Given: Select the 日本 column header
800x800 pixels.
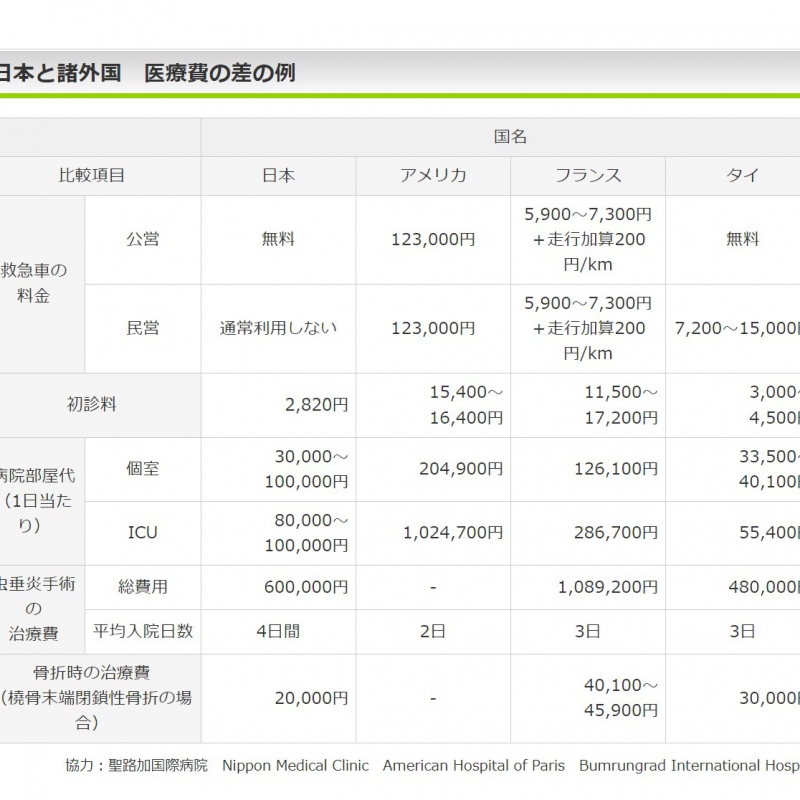Looking at the screenshot, I should [x=278, y=175].
